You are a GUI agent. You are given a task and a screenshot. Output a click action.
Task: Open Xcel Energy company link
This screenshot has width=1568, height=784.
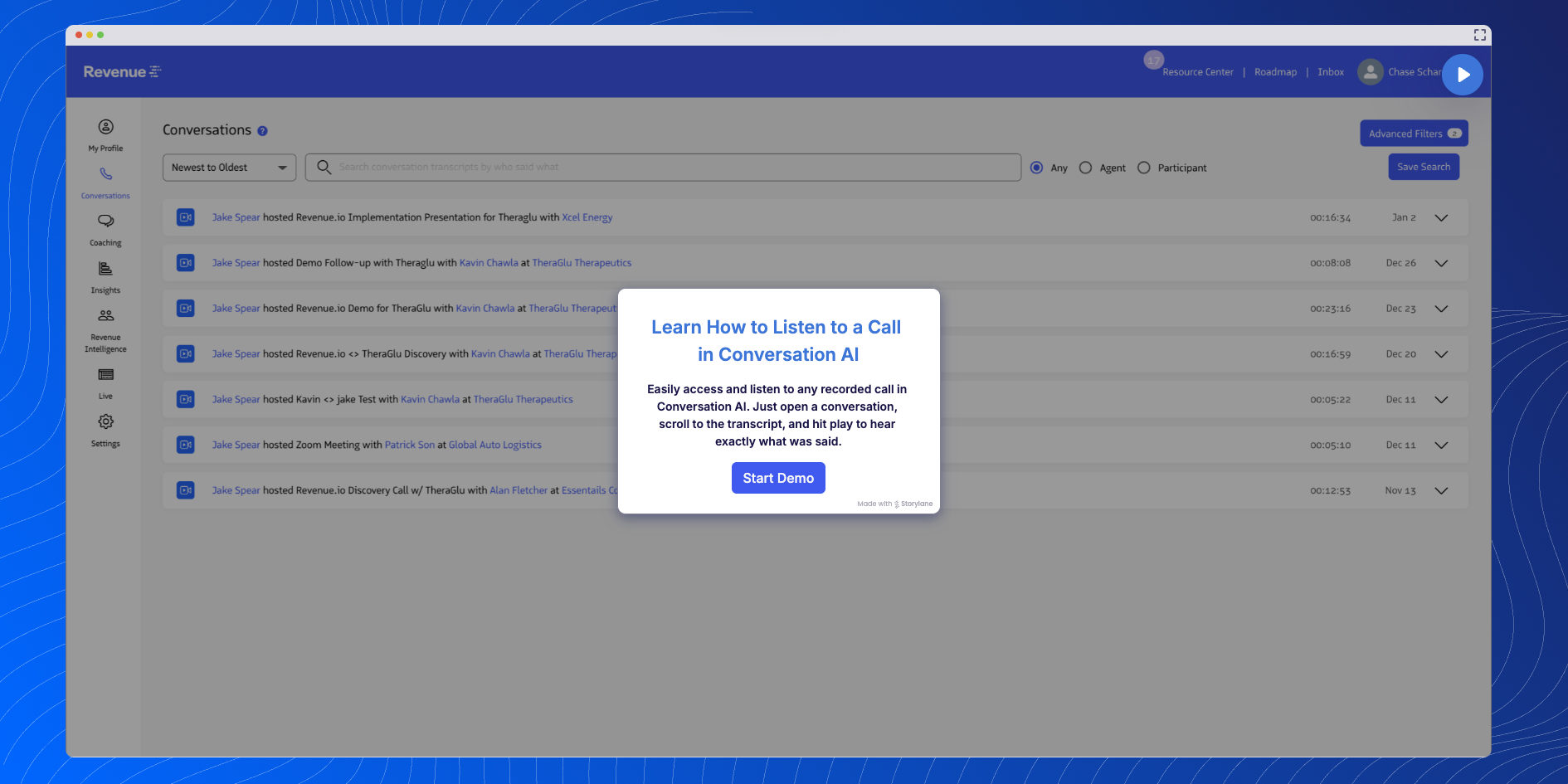tap(587, 217)
